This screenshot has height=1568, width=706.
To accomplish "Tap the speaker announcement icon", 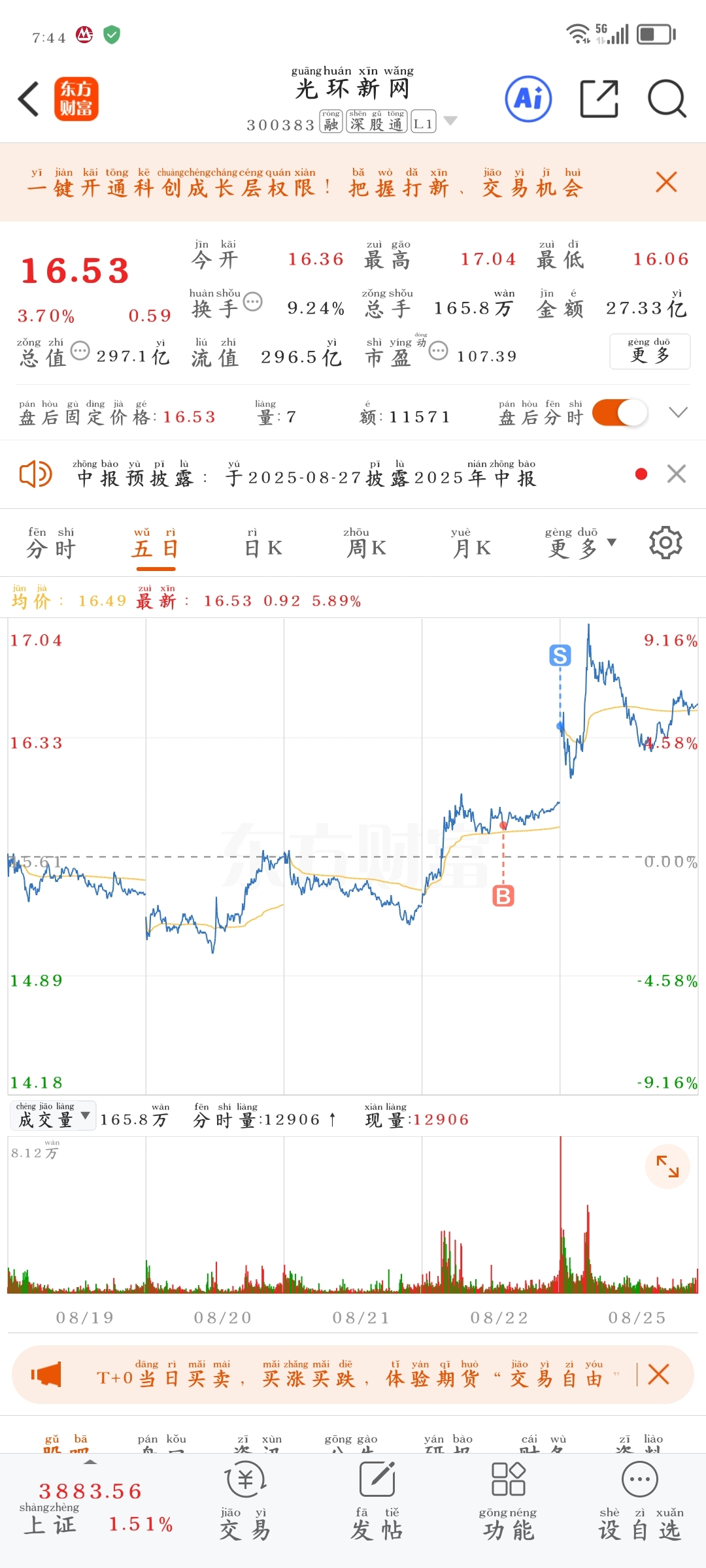I will (36, 474).
